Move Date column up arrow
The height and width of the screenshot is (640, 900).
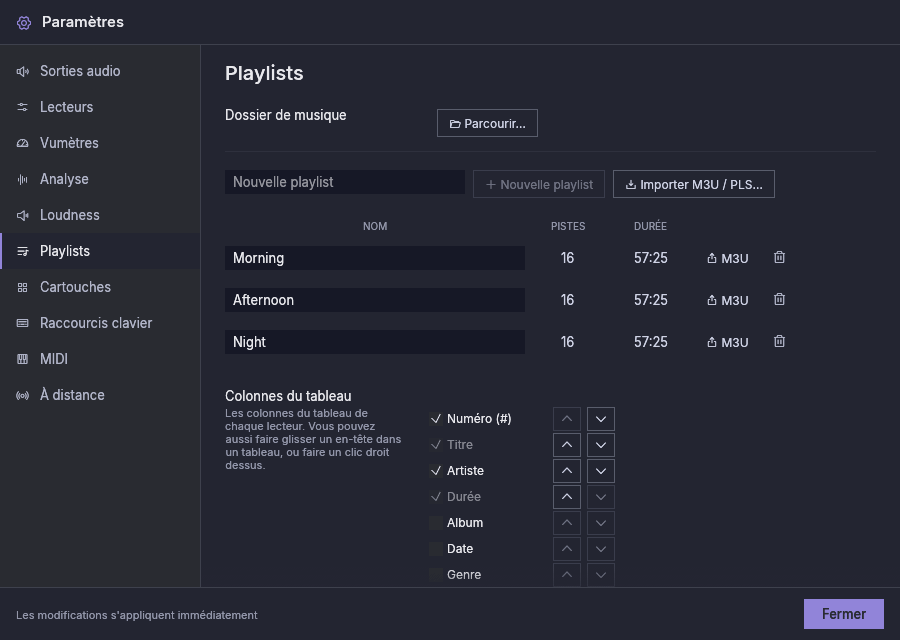point(567,549)
